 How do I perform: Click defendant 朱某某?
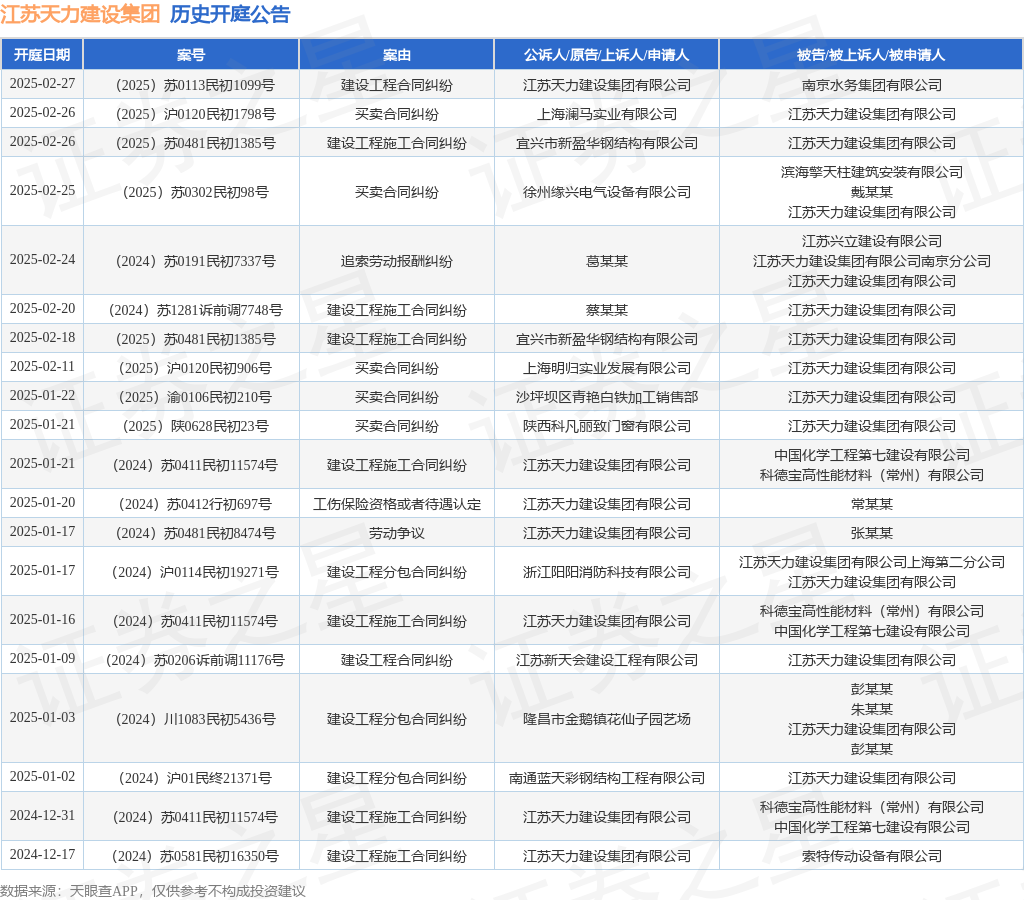tap(872, 709)
